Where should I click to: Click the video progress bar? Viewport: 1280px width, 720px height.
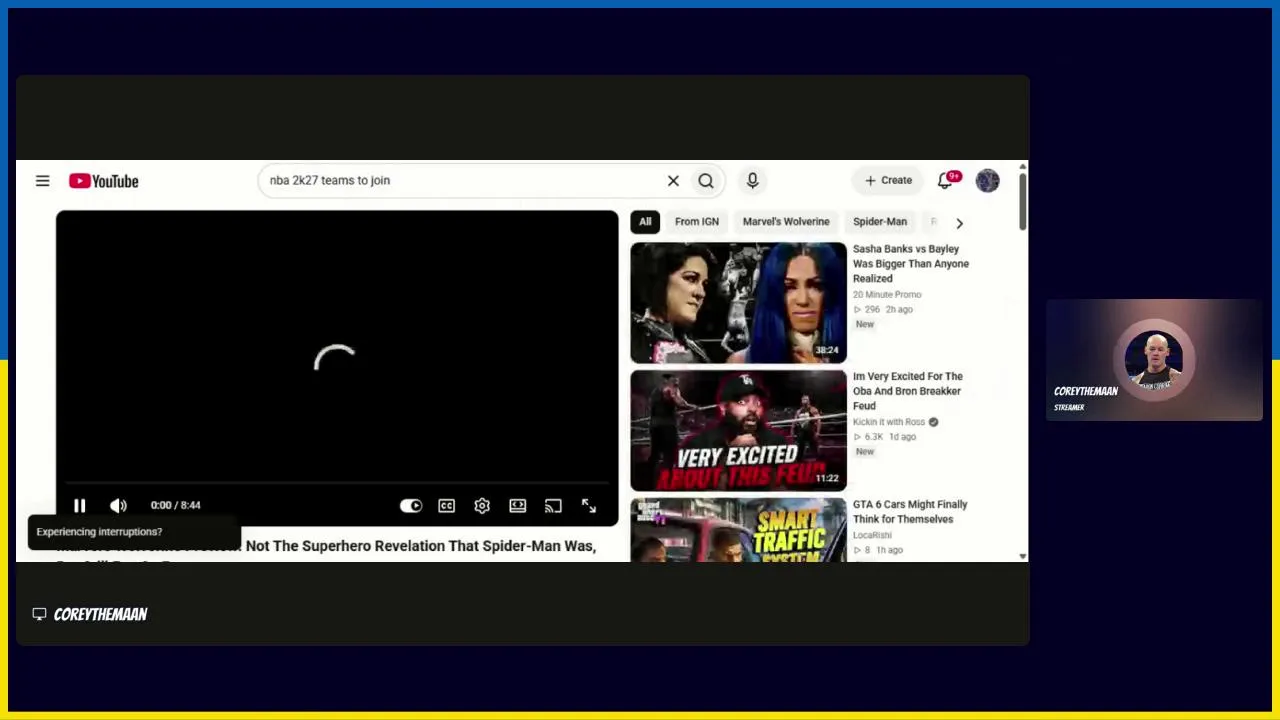(x=337, y=485)
